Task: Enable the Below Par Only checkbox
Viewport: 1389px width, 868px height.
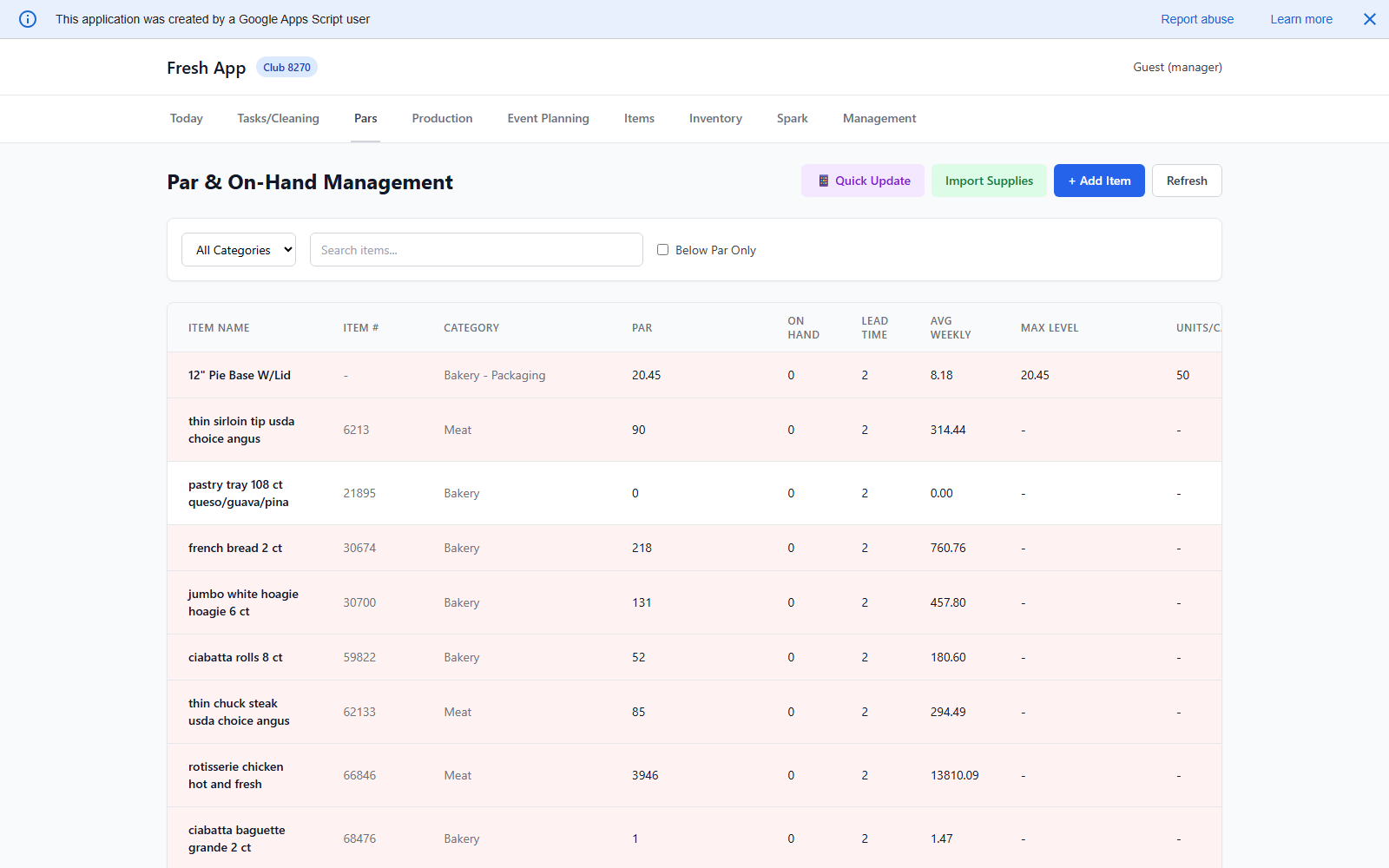Action: pyautogui.click(x=662, y=250)
